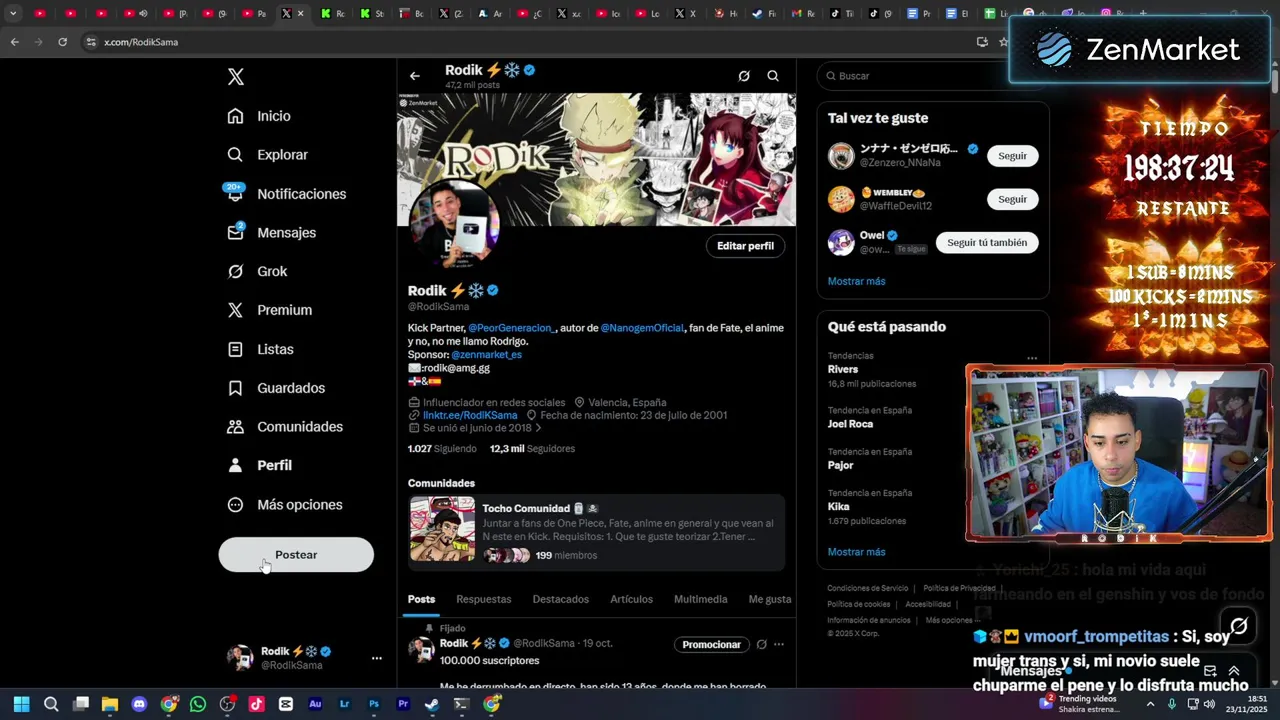The image size is (1280, 720).
Task: Open Premiere Pro from the taskbar
Action: (403, 704)
